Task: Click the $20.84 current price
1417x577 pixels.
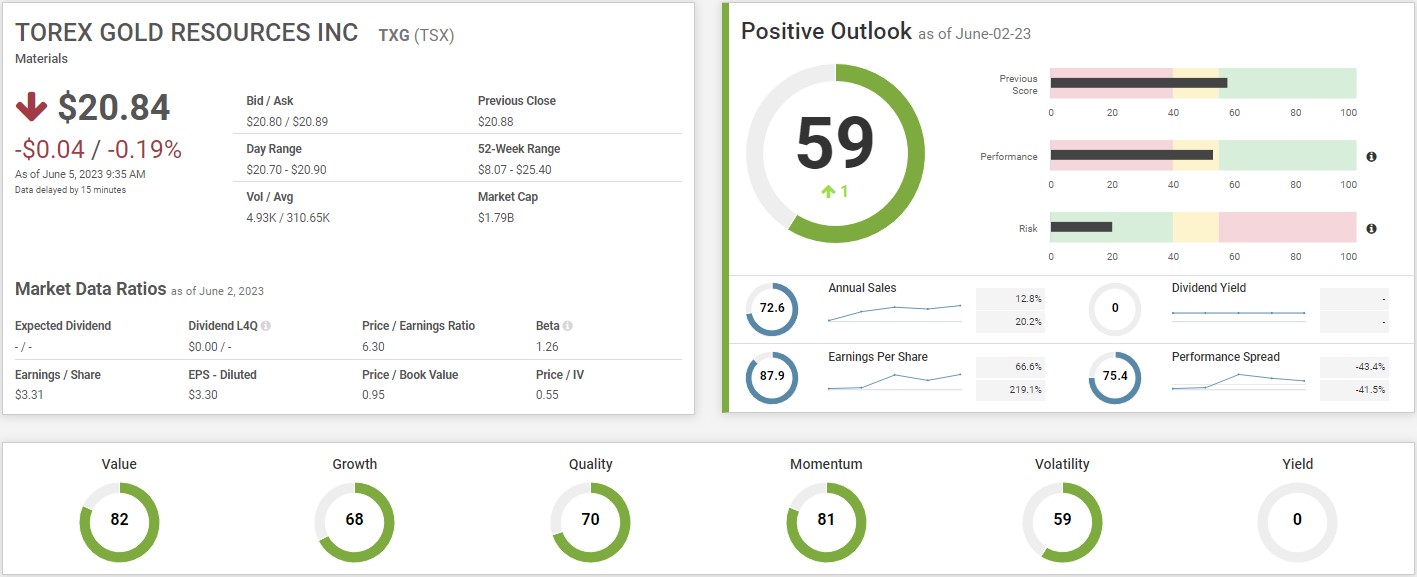Action: 114,108
